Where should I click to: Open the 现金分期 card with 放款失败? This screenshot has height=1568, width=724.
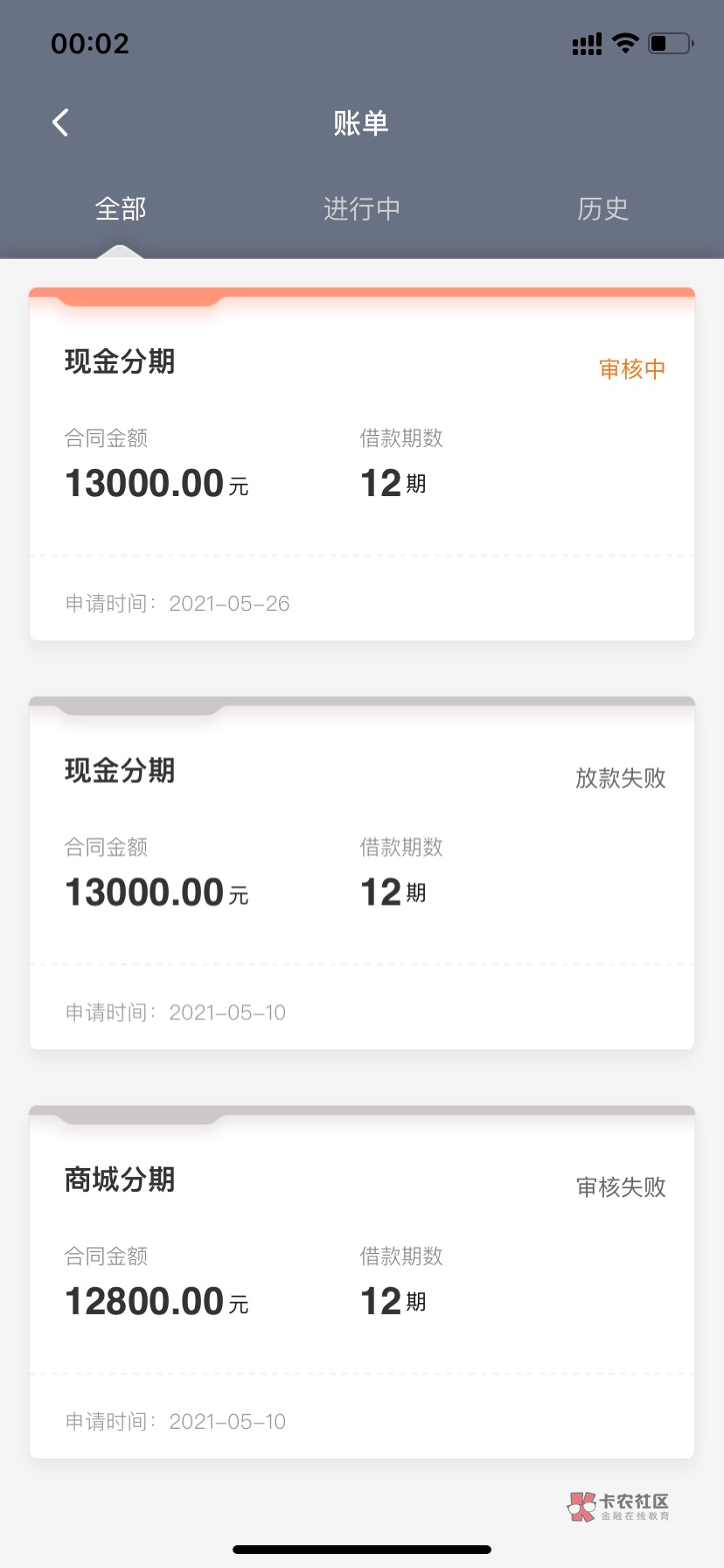[120, 771]
